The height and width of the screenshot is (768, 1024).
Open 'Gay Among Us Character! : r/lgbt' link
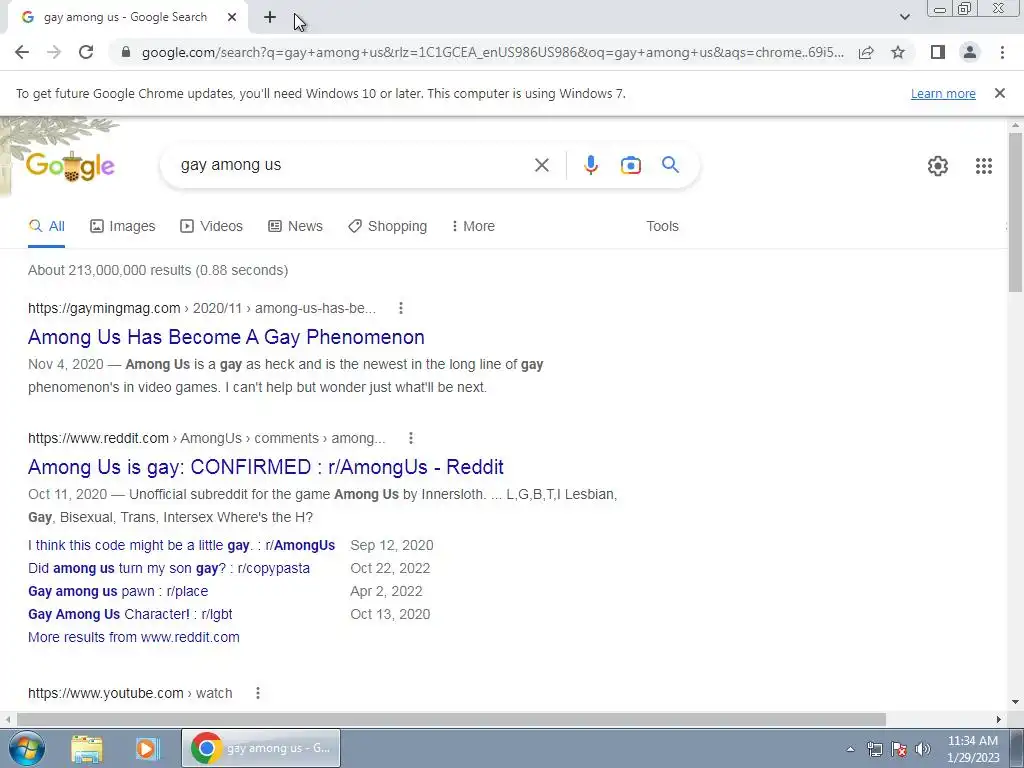click(x=130, y=614)
